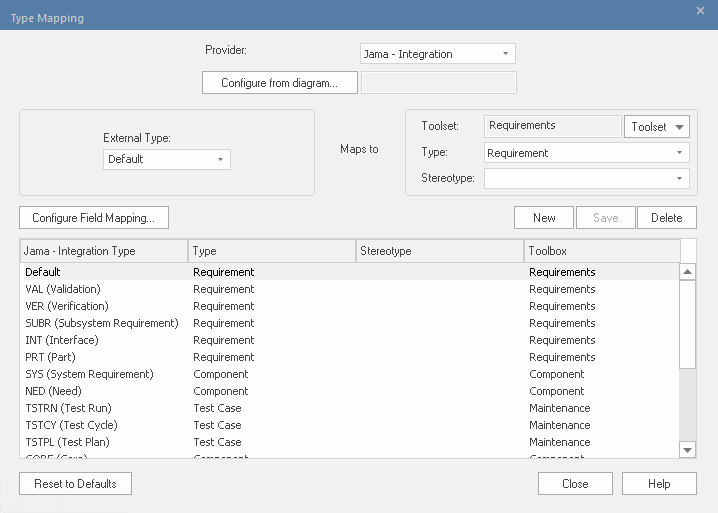Open Help for this dialog
Image resolution: width=718 pixels, height=513 pixels.
click(659, 484)
